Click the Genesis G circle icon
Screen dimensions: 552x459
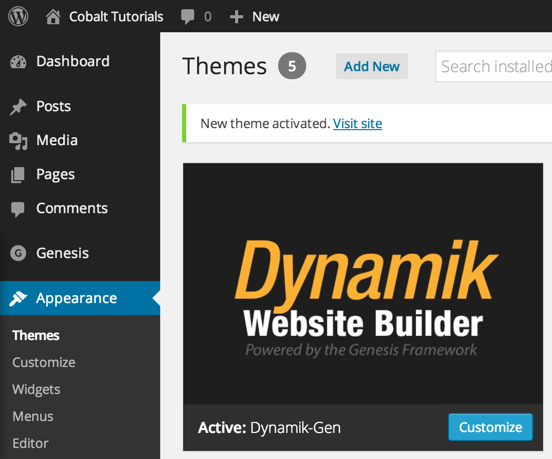click(x=18, y=253)
